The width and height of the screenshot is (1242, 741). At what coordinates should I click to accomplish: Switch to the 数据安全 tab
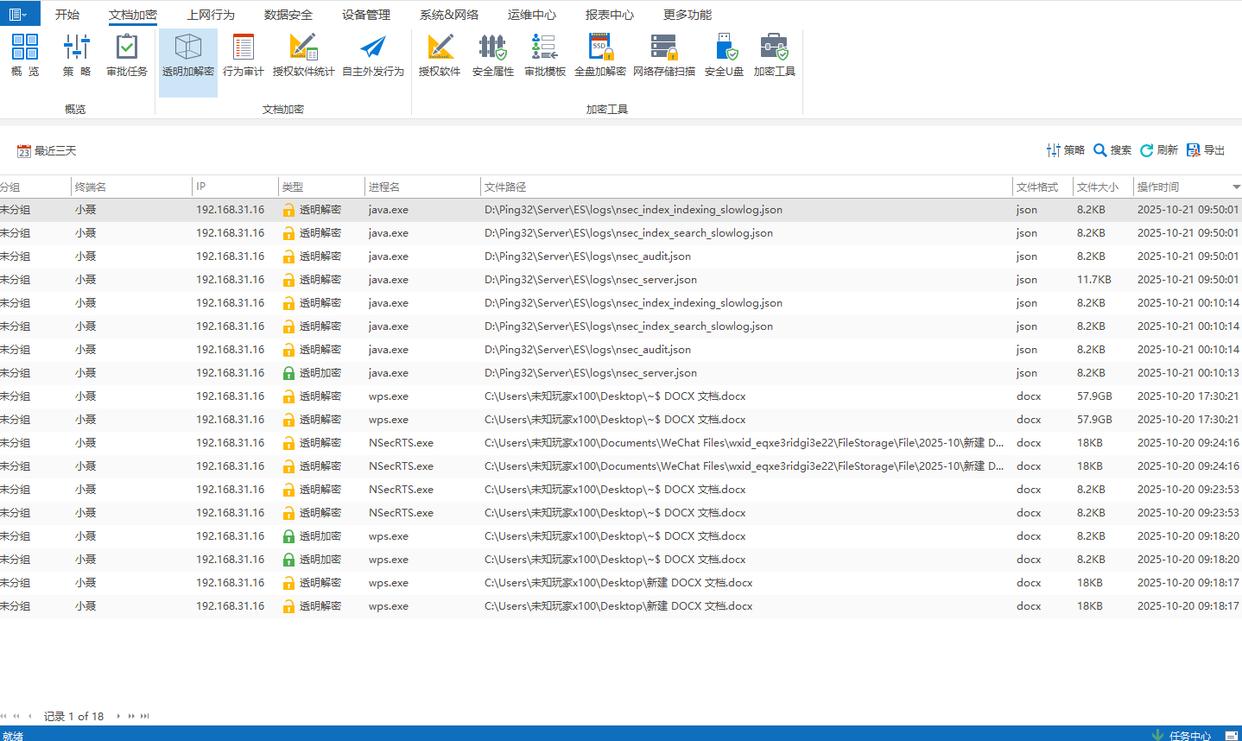288,15
